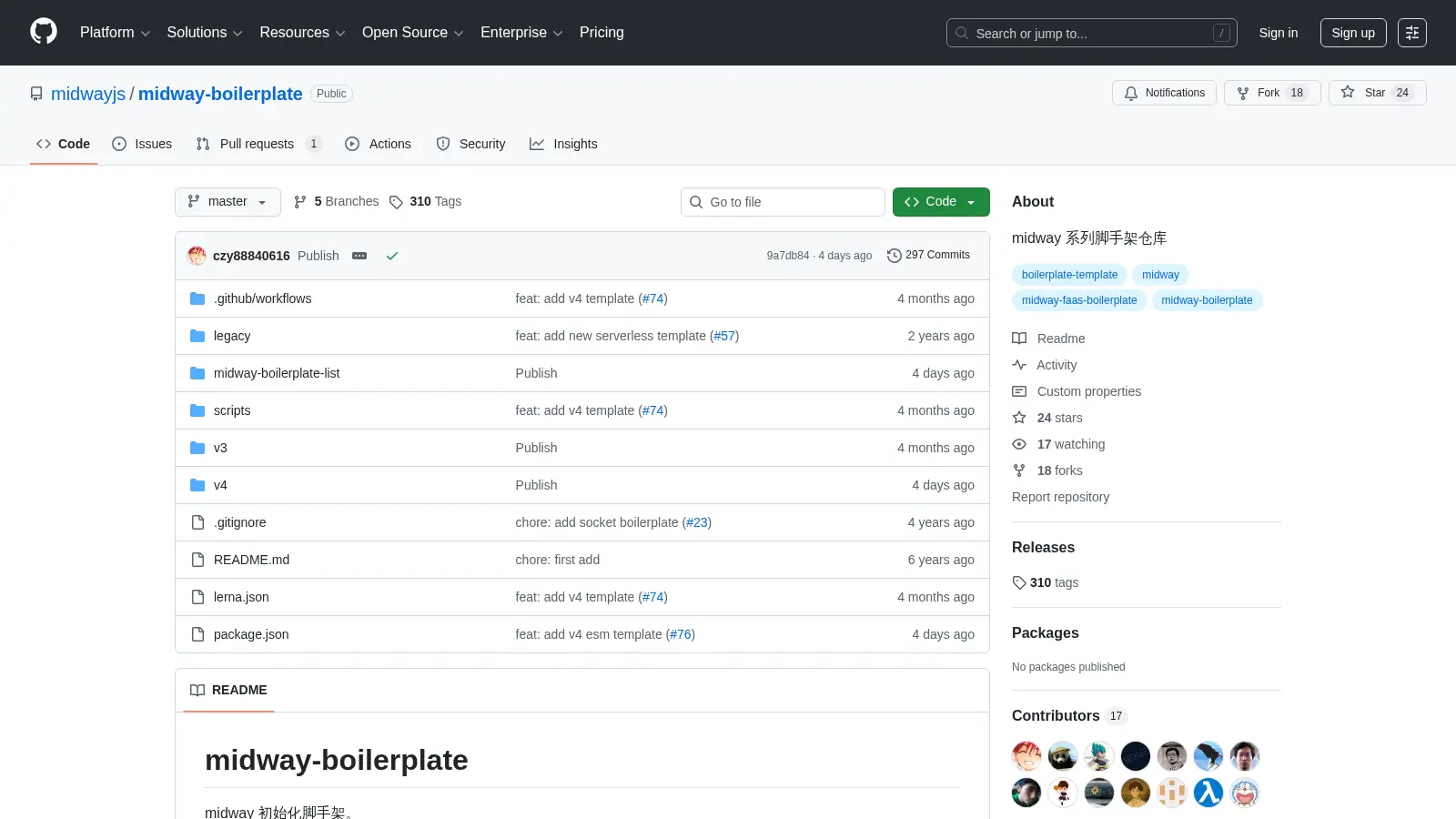1456x819 pixels.
Task: Open Custom properties
Action: 1077,391
